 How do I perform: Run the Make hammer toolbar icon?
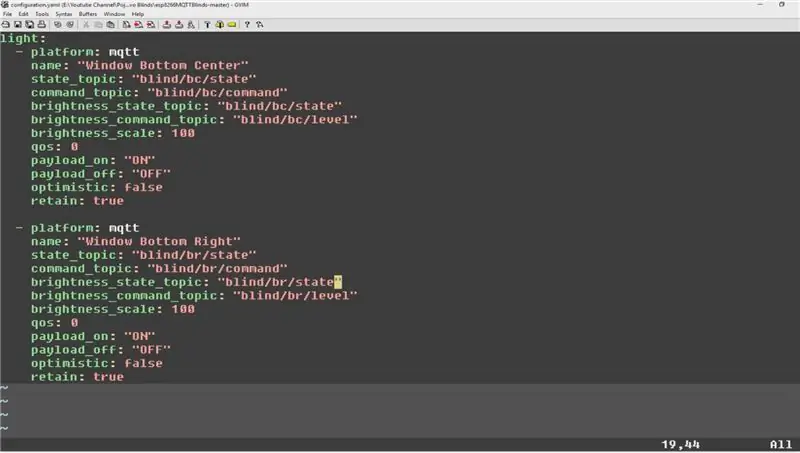[x=207, y=24]
